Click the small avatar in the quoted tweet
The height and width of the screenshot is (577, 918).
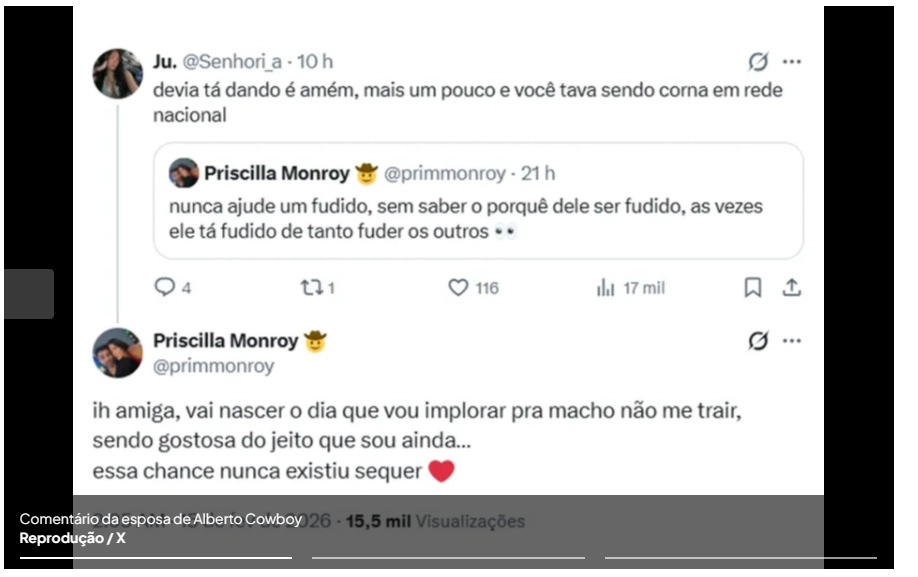tap(184, 173)
